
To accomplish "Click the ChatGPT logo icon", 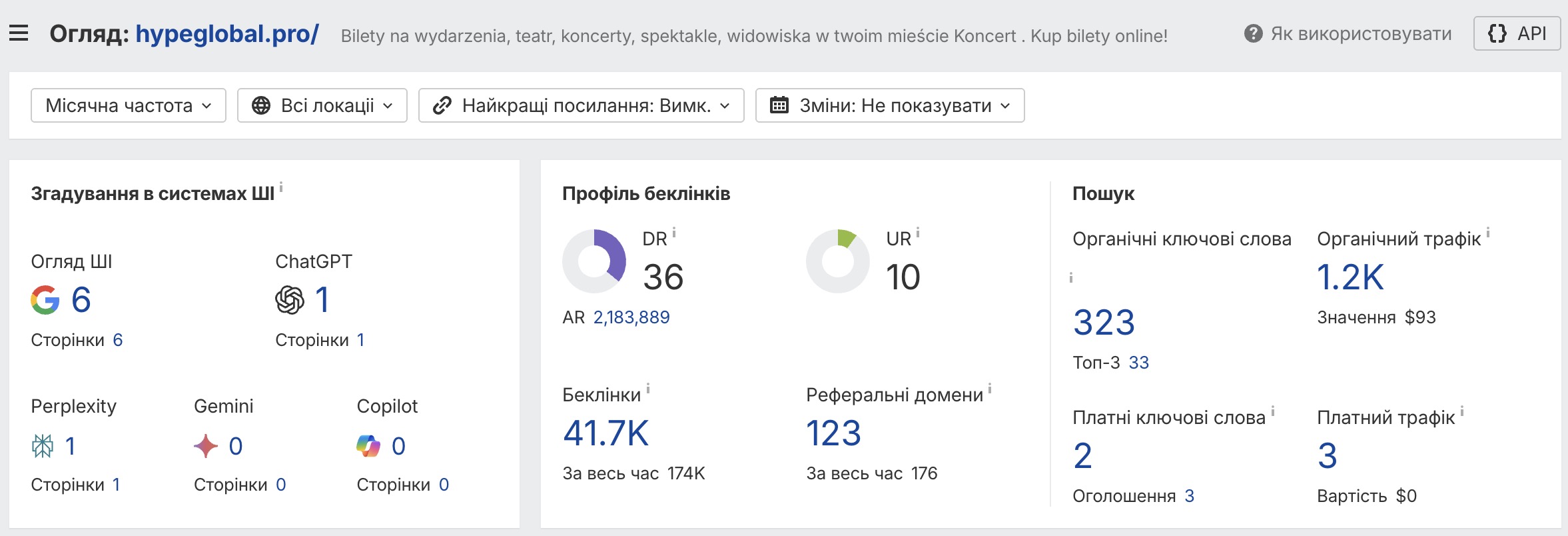I will 290,300.
